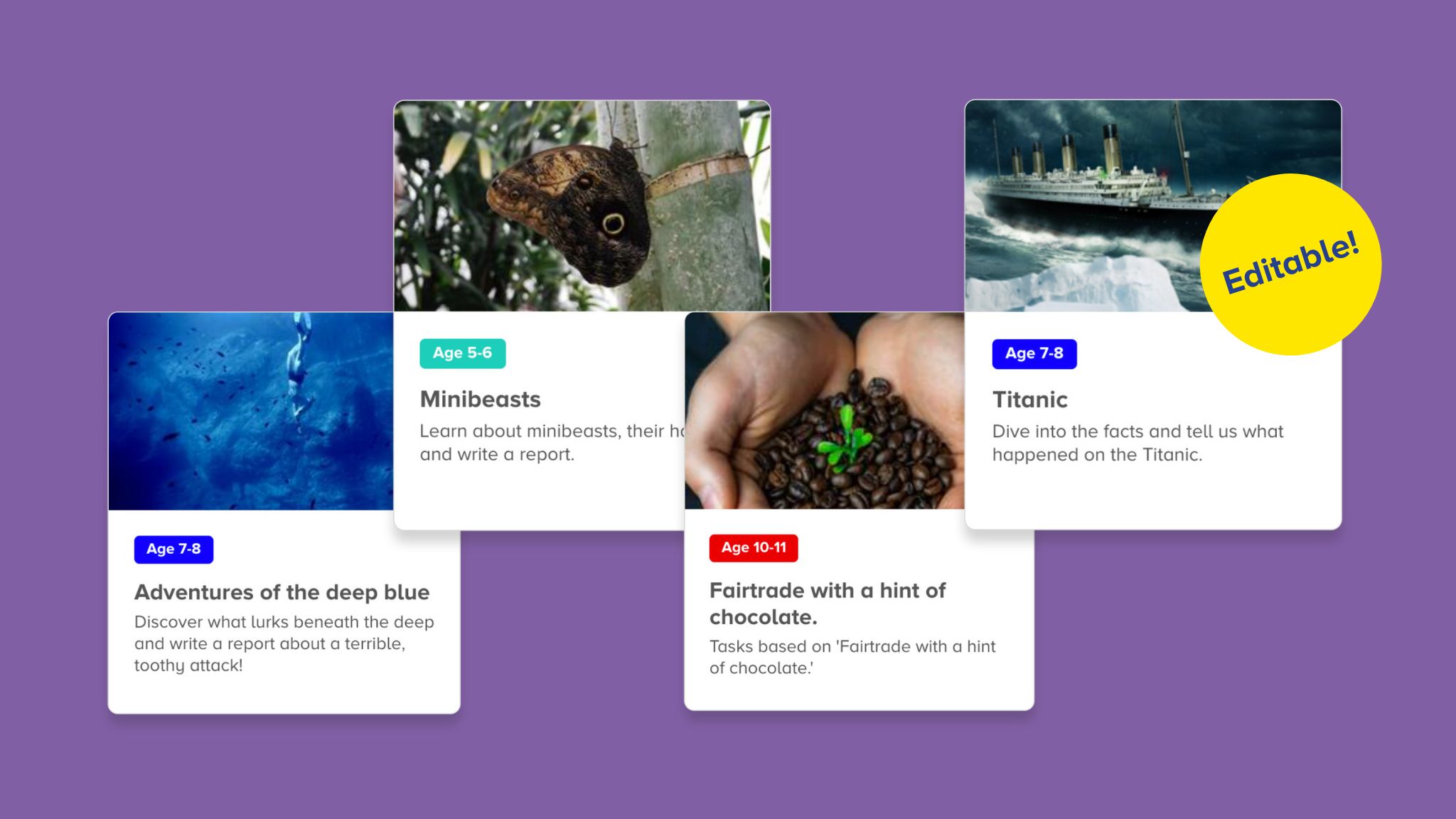Click the teal Age 5-6 badge
This screenshot has height=819, width=1456.
click(463, 353)
